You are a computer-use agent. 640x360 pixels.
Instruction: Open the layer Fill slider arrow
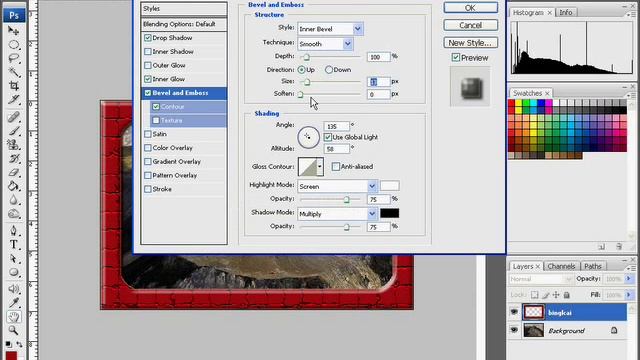tap(629, 295)
